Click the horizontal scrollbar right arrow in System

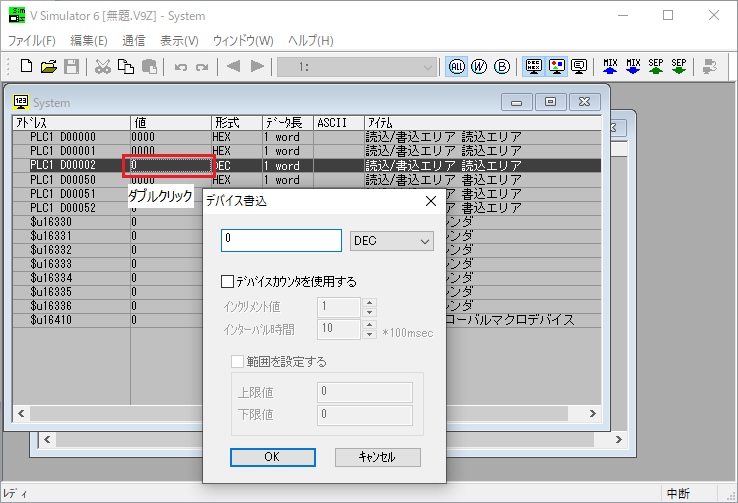pyautogui.click(x=591, y=413)
